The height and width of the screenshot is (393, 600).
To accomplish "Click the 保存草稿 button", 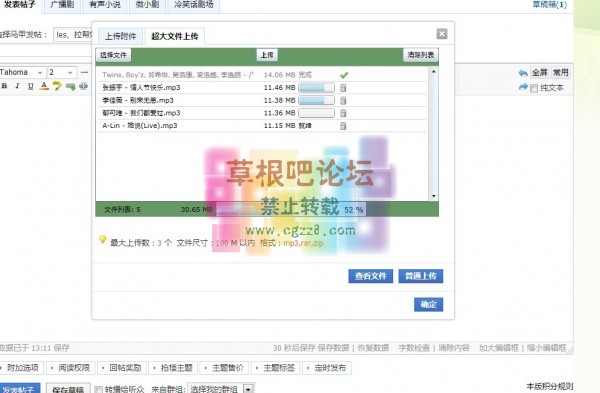I will (68, 389).
